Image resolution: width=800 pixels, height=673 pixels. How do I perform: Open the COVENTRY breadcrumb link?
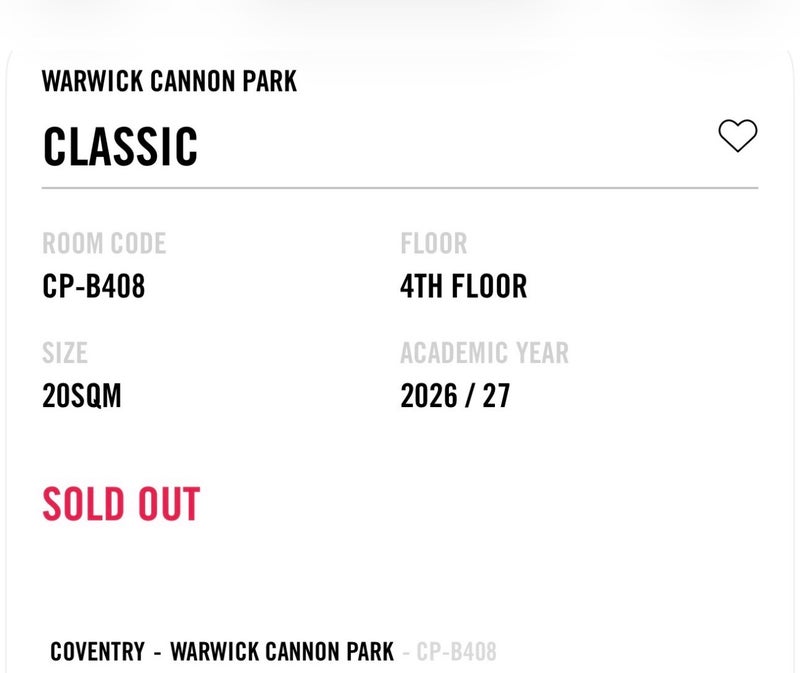(97, 652)
